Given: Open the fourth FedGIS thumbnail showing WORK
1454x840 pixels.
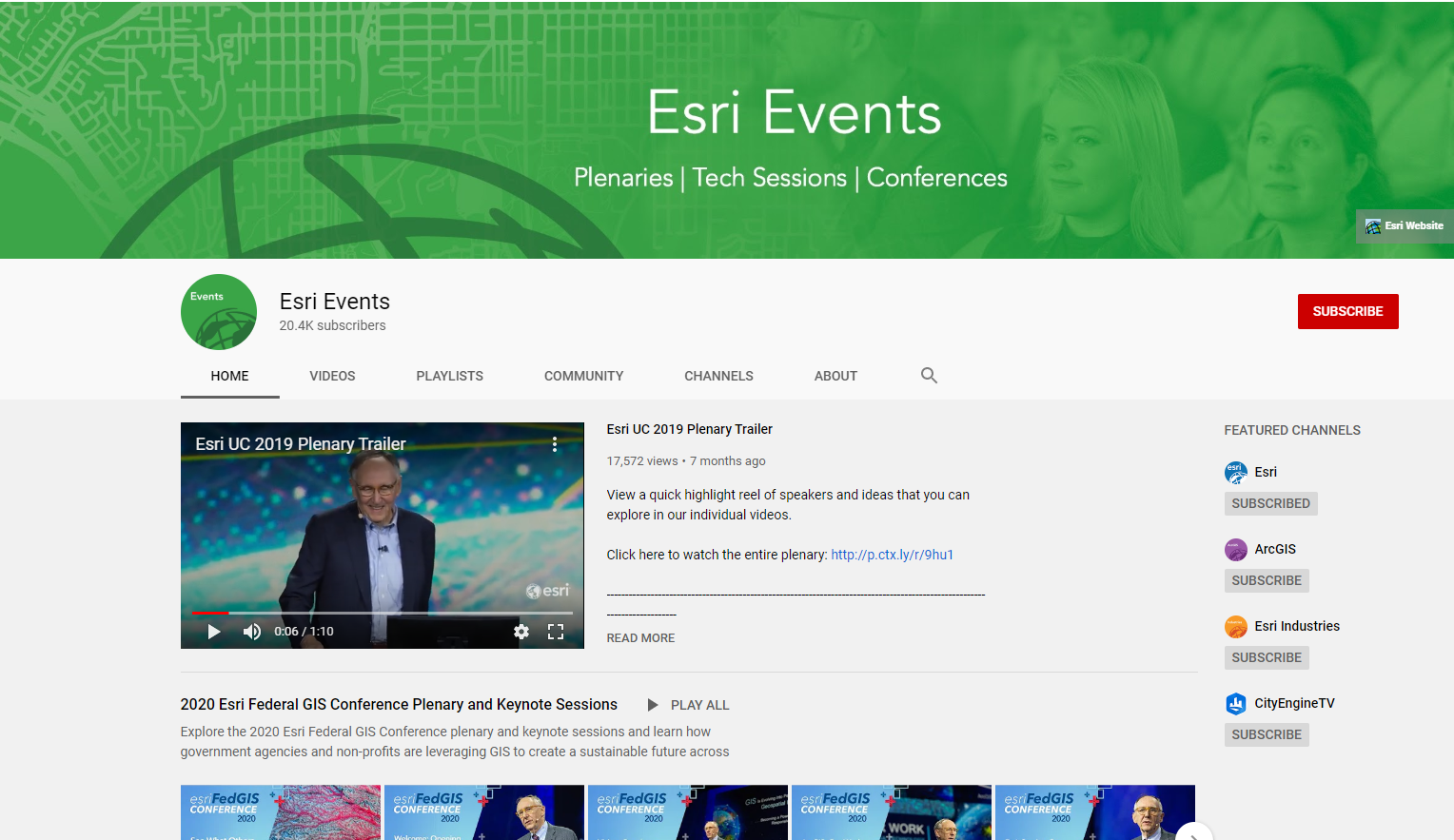Looking at the screenshot, I should 892,812.
